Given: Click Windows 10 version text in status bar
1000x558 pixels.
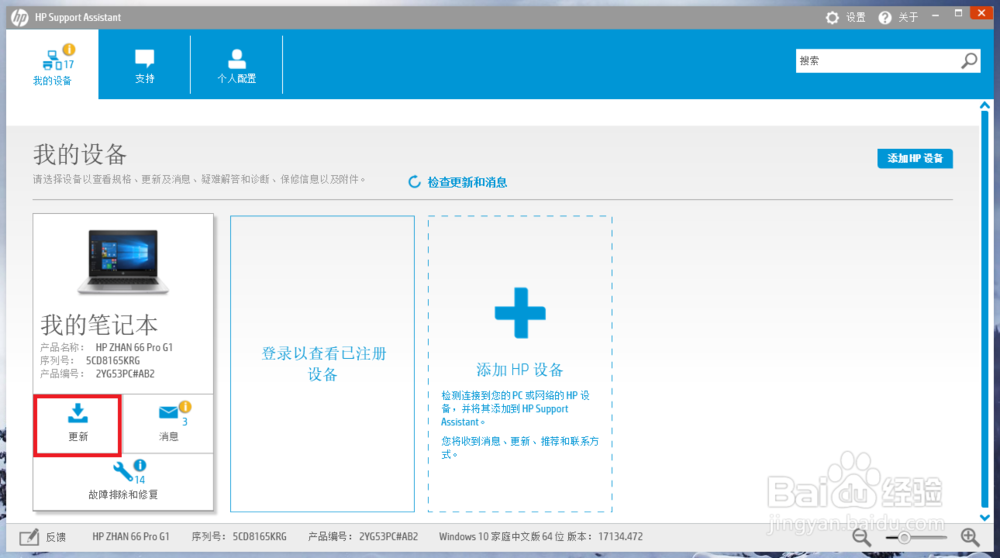Looking at the screenshot, I should pos(541,537).
